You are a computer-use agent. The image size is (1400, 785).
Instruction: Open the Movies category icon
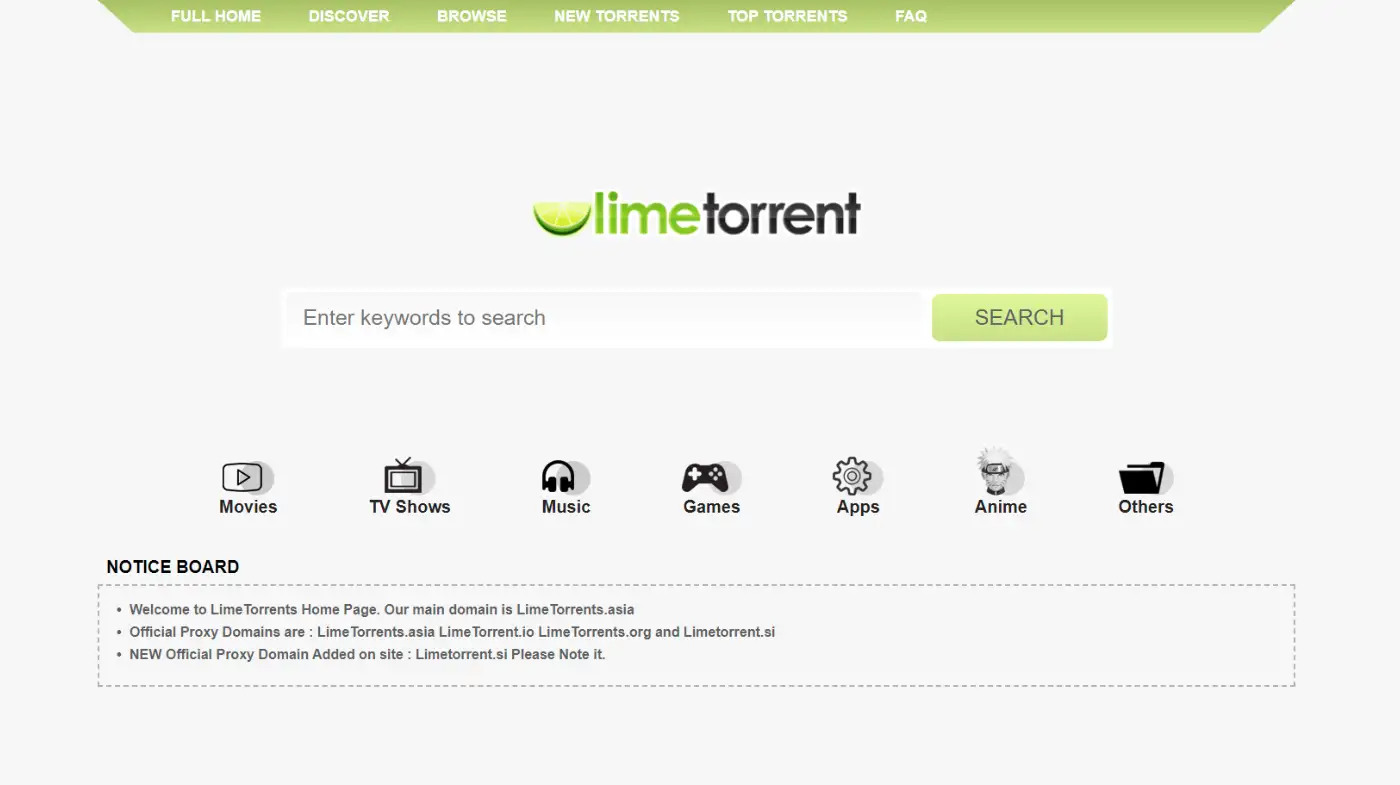coord(247,477)
